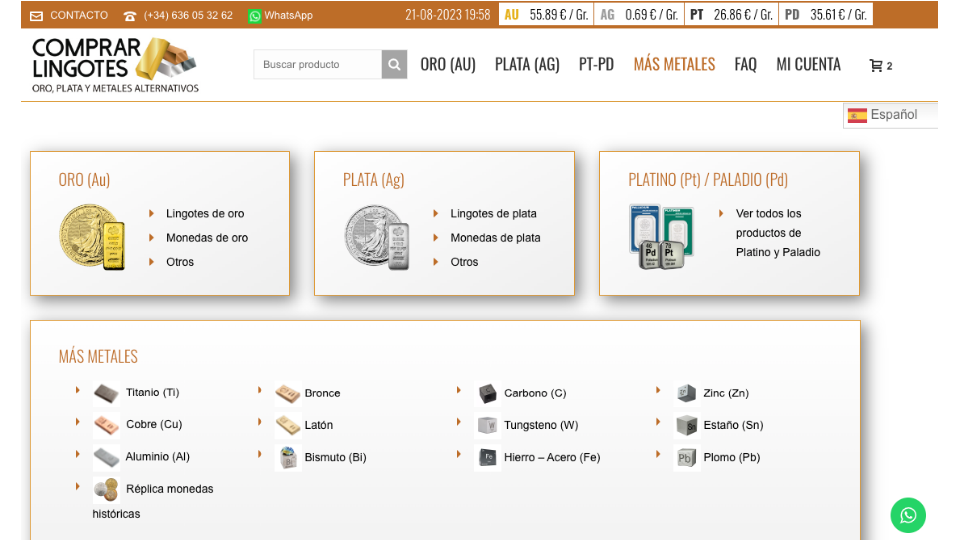Click the gold coin and bar thumbnail
Screen dimensions: 960x540
click(x=94, y=238)
